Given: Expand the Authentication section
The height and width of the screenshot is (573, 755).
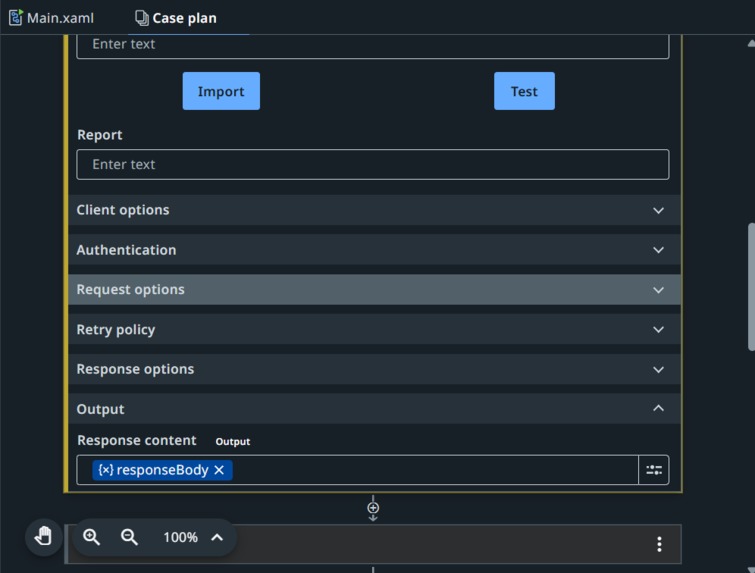Looking at the screenshot, I should [374, 250].
